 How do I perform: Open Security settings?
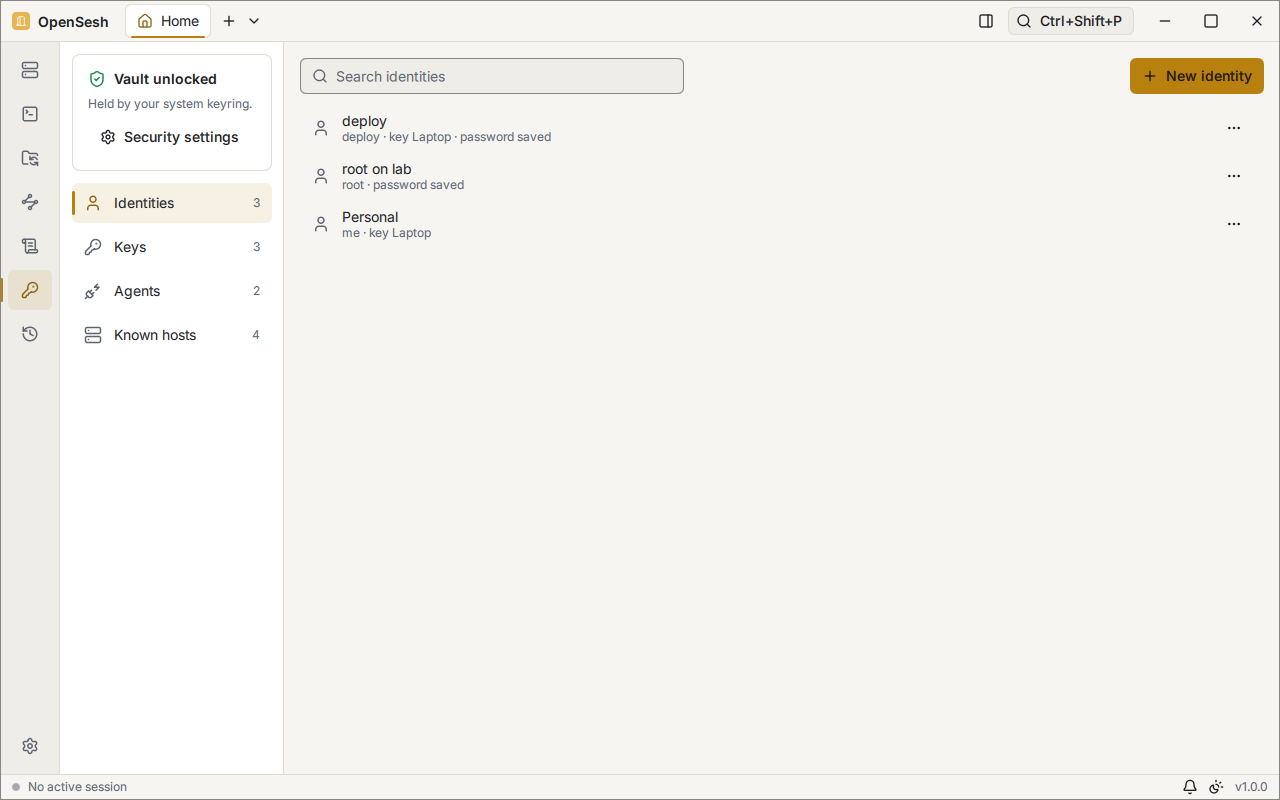click(170, 137)
